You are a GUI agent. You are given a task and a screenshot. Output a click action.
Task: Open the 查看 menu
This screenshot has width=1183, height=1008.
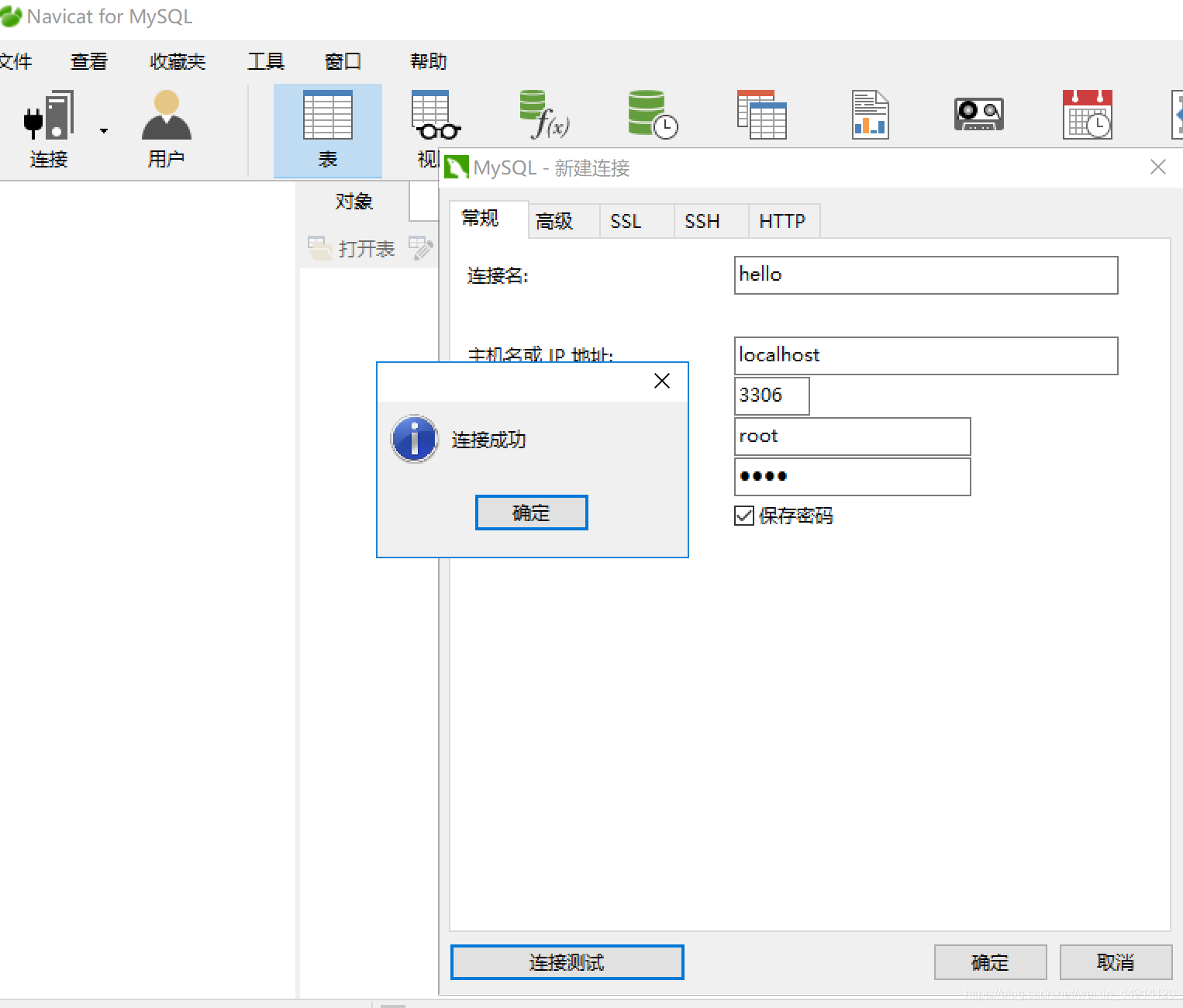pyautogui.click(x=89, y=61)
